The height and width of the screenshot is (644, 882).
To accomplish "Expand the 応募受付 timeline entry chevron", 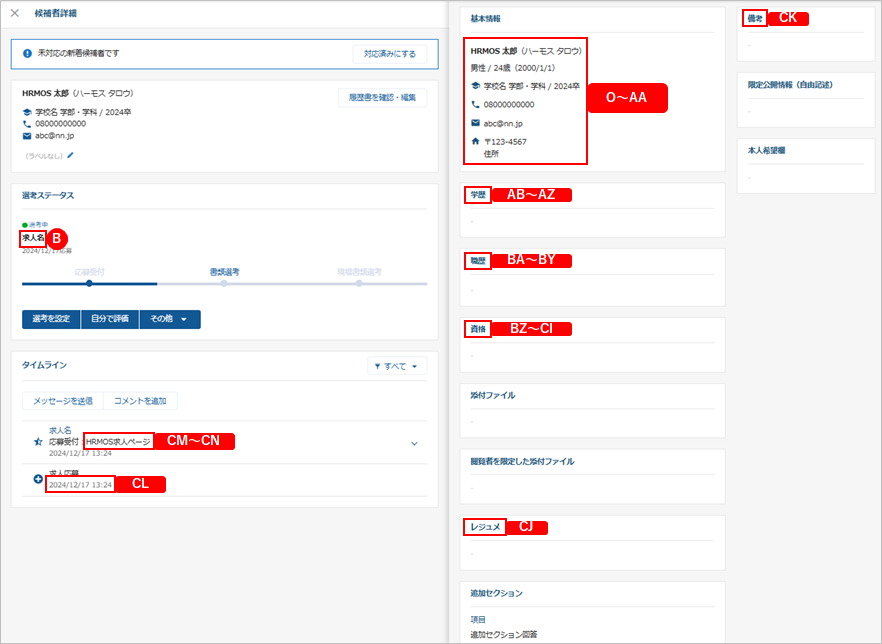I will point(414,443).
